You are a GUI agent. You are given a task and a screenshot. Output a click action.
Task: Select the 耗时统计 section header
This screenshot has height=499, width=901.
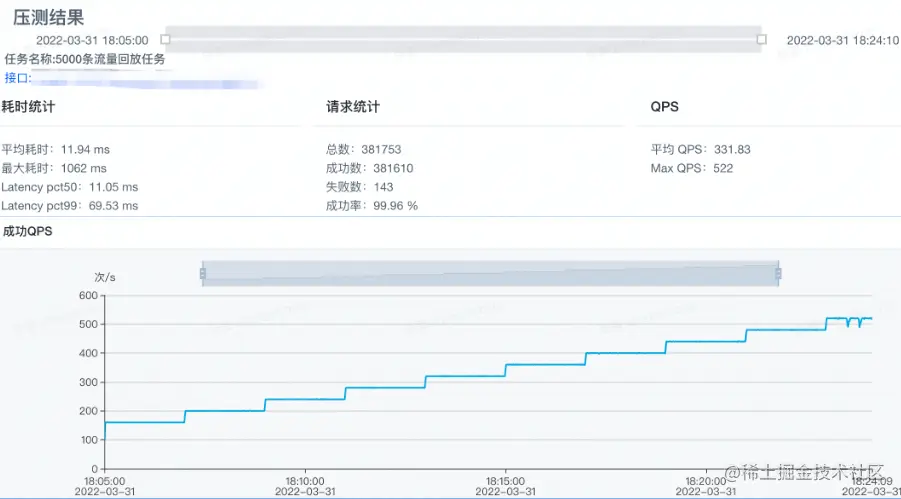(28, 106)
